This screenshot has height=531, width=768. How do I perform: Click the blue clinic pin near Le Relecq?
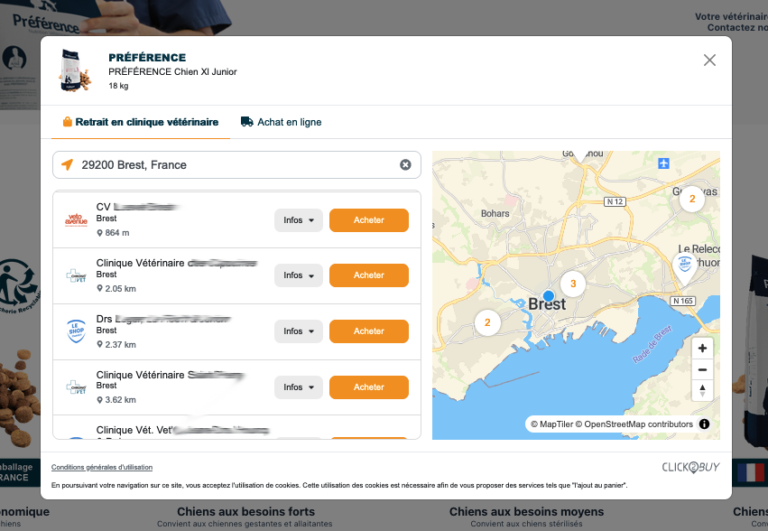(x=685, y=265)
